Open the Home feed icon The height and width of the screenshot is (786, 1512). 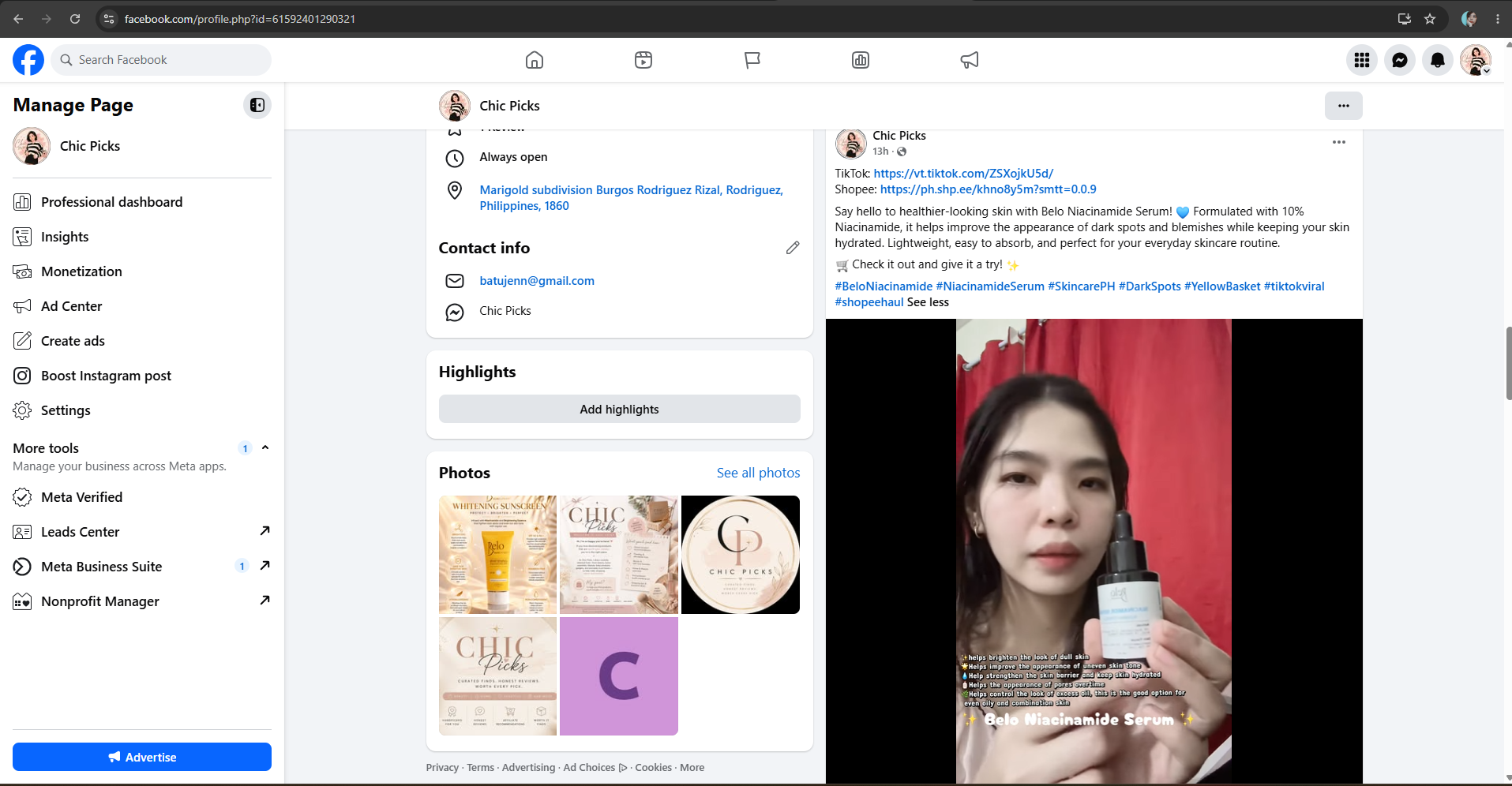coord(535,60)
